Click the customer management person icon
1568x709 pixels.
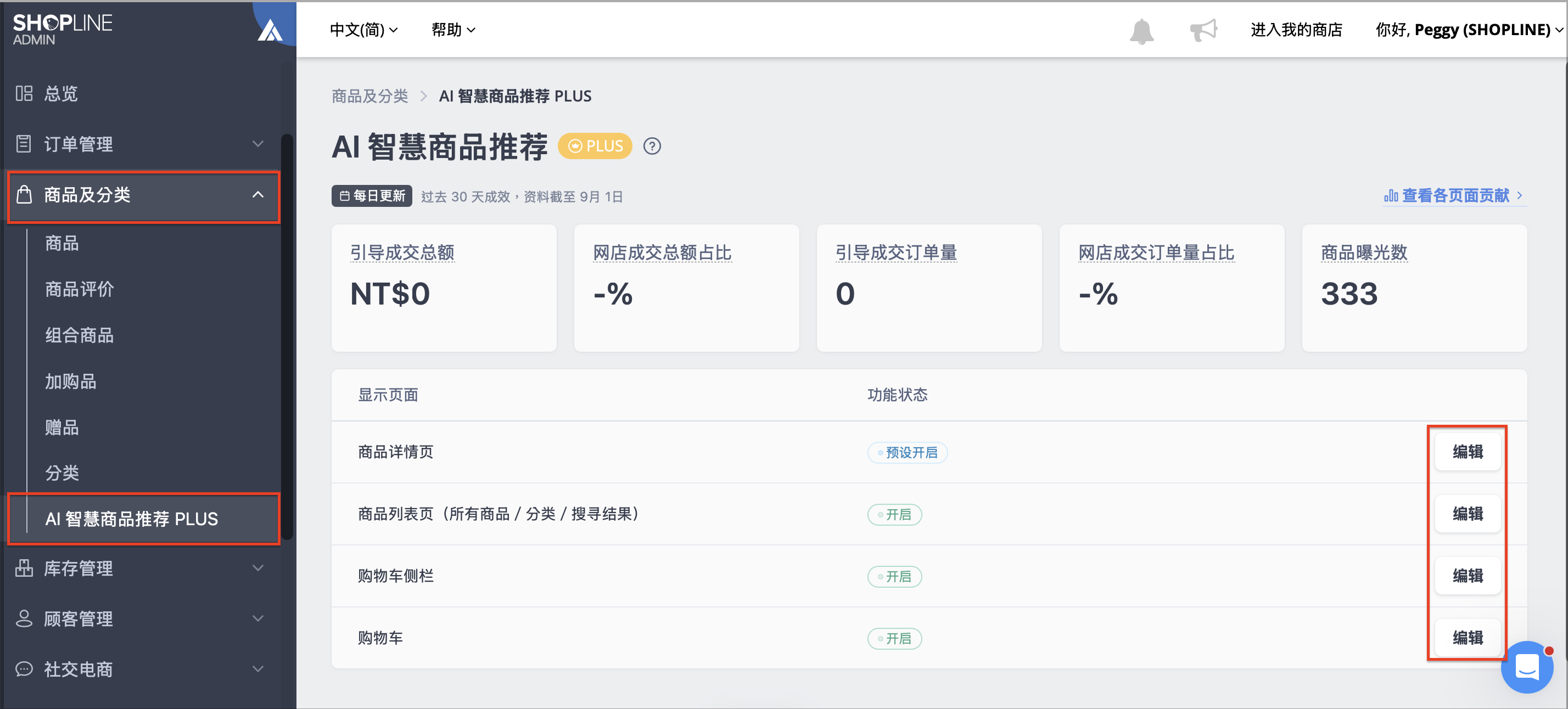tap(24, 618)
